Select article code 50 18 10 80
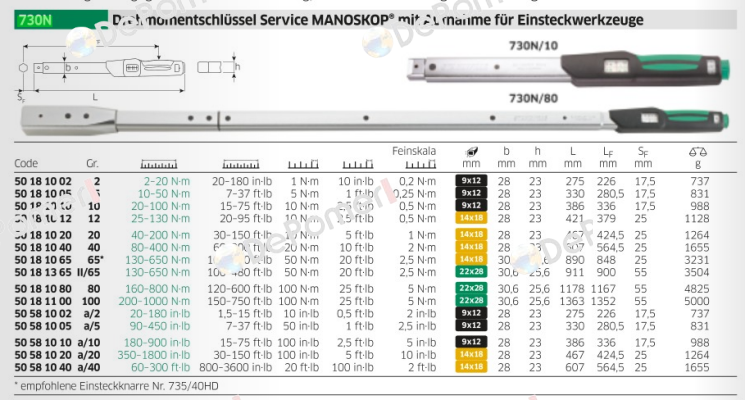 43,289
